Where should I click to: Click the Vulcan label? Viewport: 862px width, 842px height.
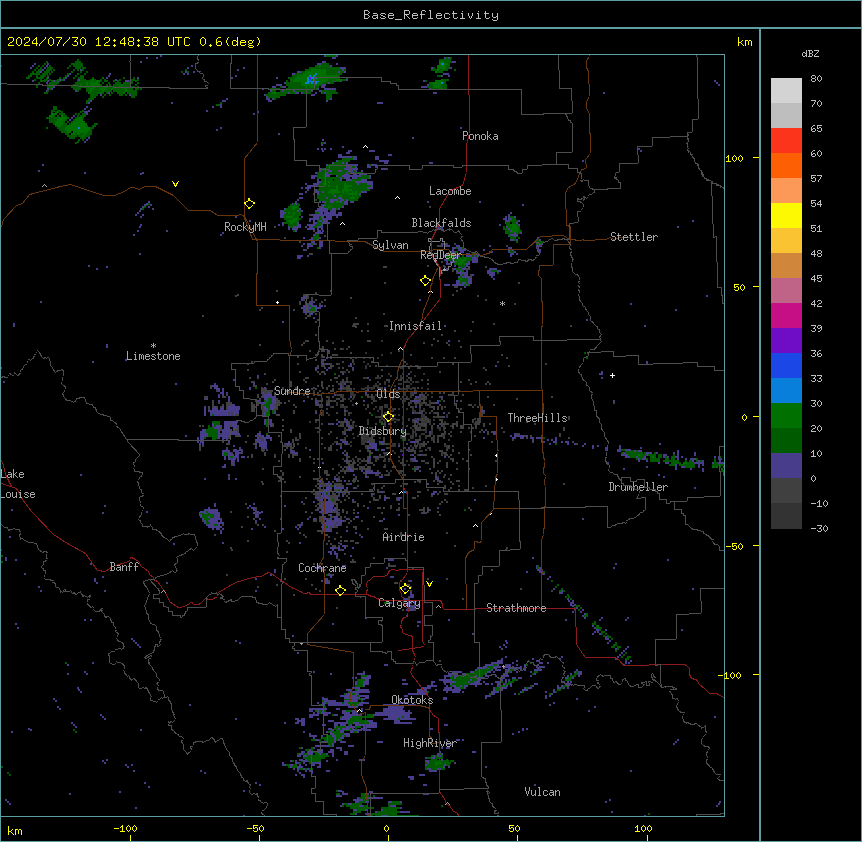(542, 792)
